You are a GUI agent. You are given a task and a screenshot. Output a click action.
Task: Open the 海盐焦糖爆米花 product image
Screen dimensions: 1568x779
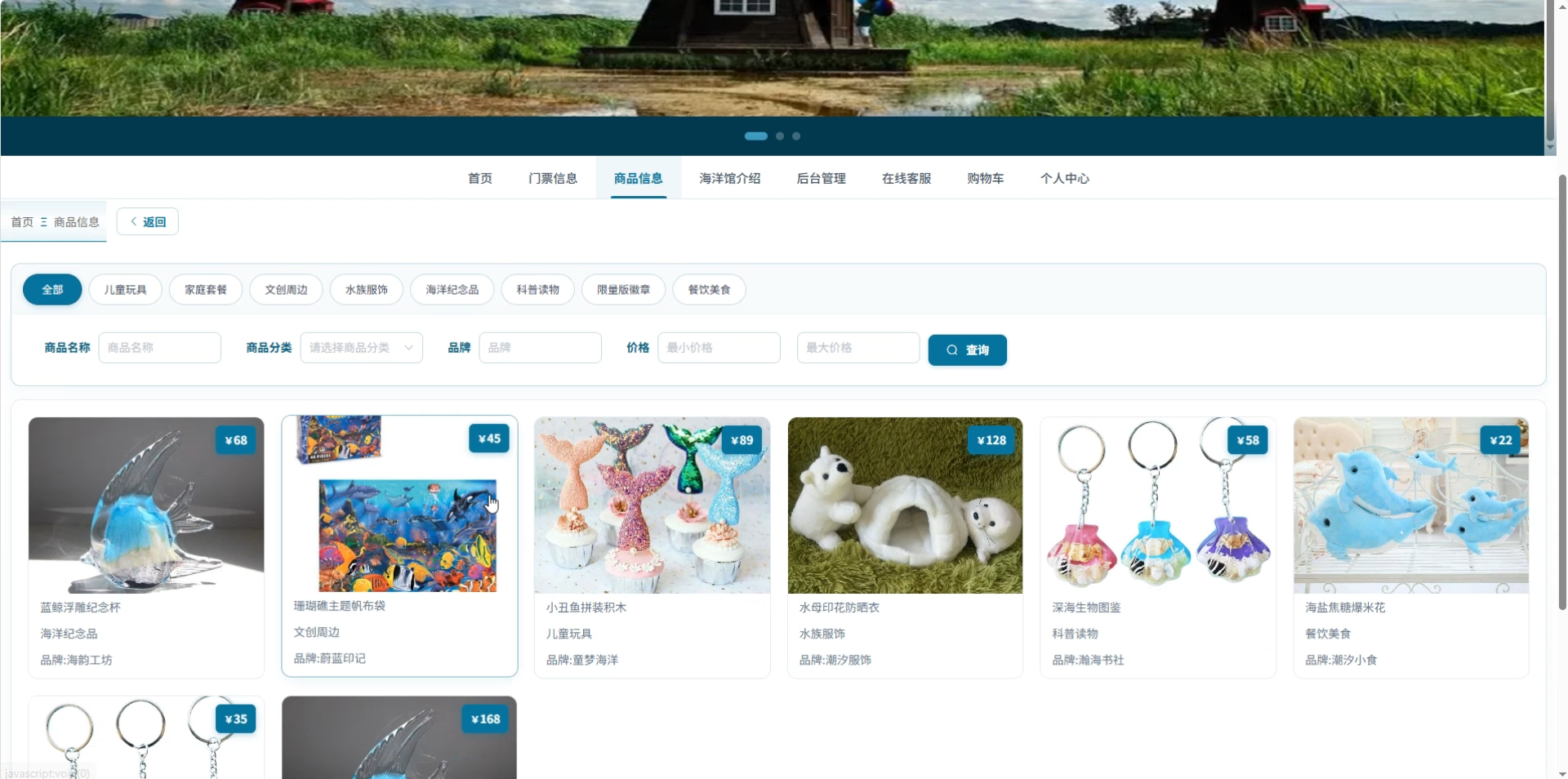pos(1411,505)
